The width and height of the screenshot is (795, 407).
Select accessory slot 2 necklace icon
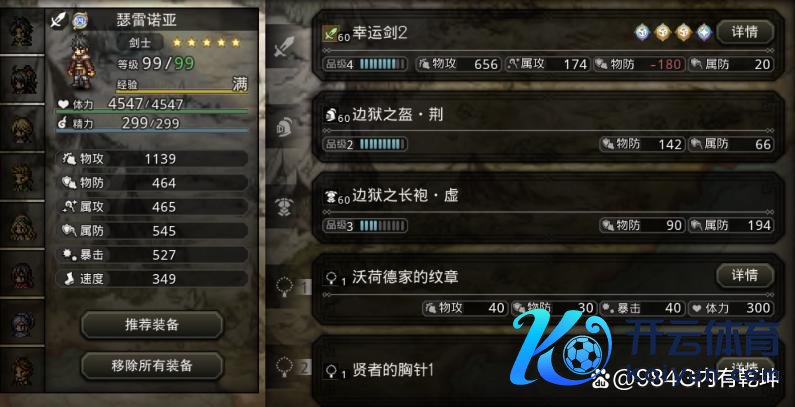click(x=282, y=367)
